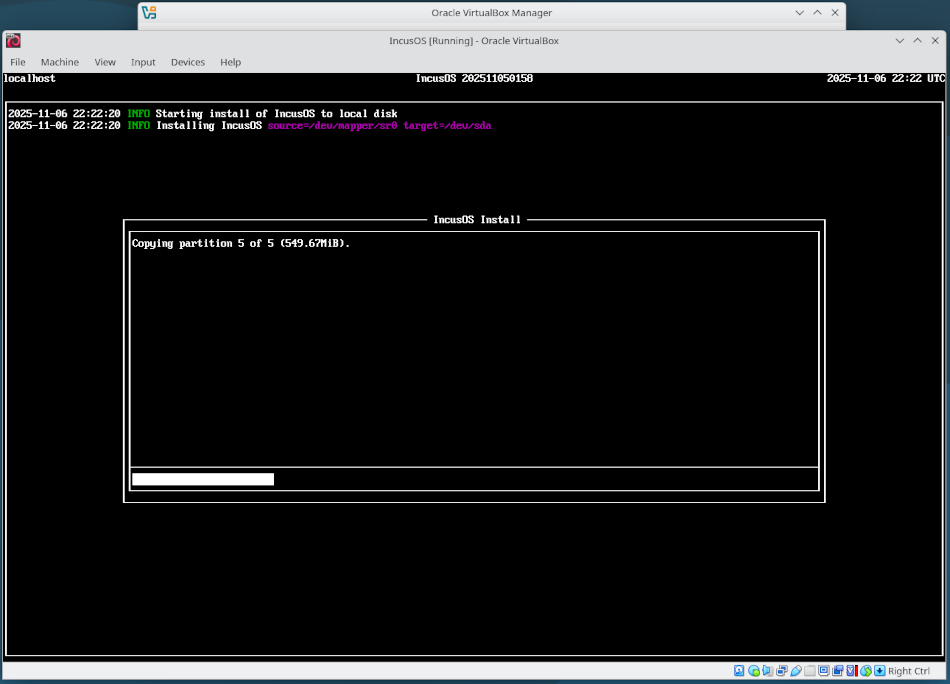Click the optical drives status icon
950x684 pixels.
pos(753,671)
